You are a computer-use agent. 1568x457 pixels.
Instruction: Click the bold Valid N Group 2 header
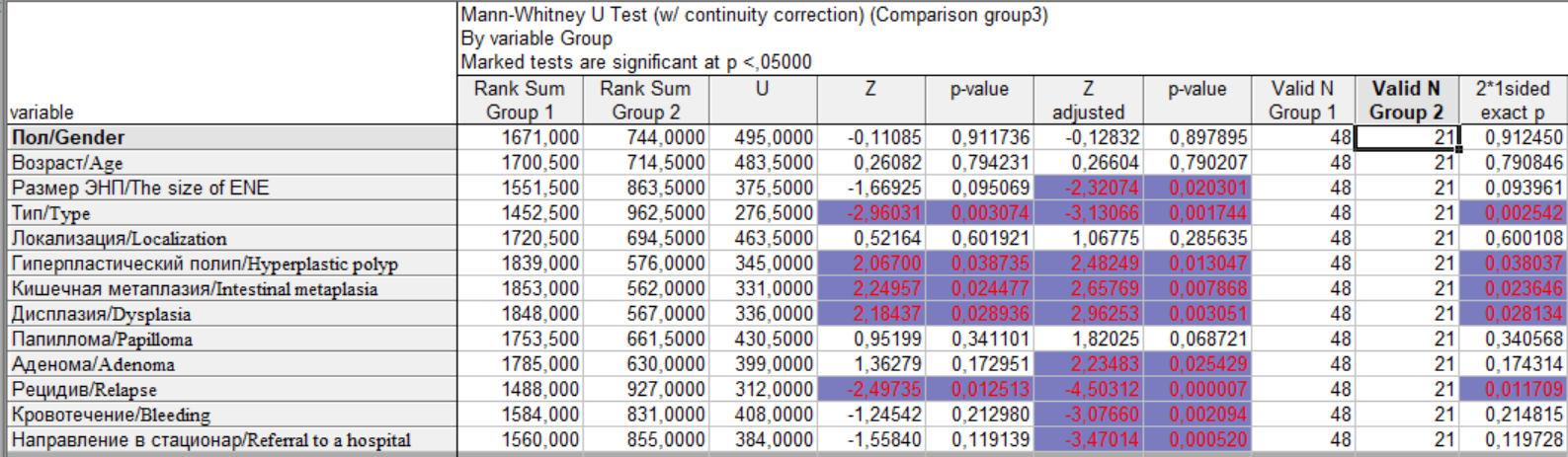point(1406,100)
